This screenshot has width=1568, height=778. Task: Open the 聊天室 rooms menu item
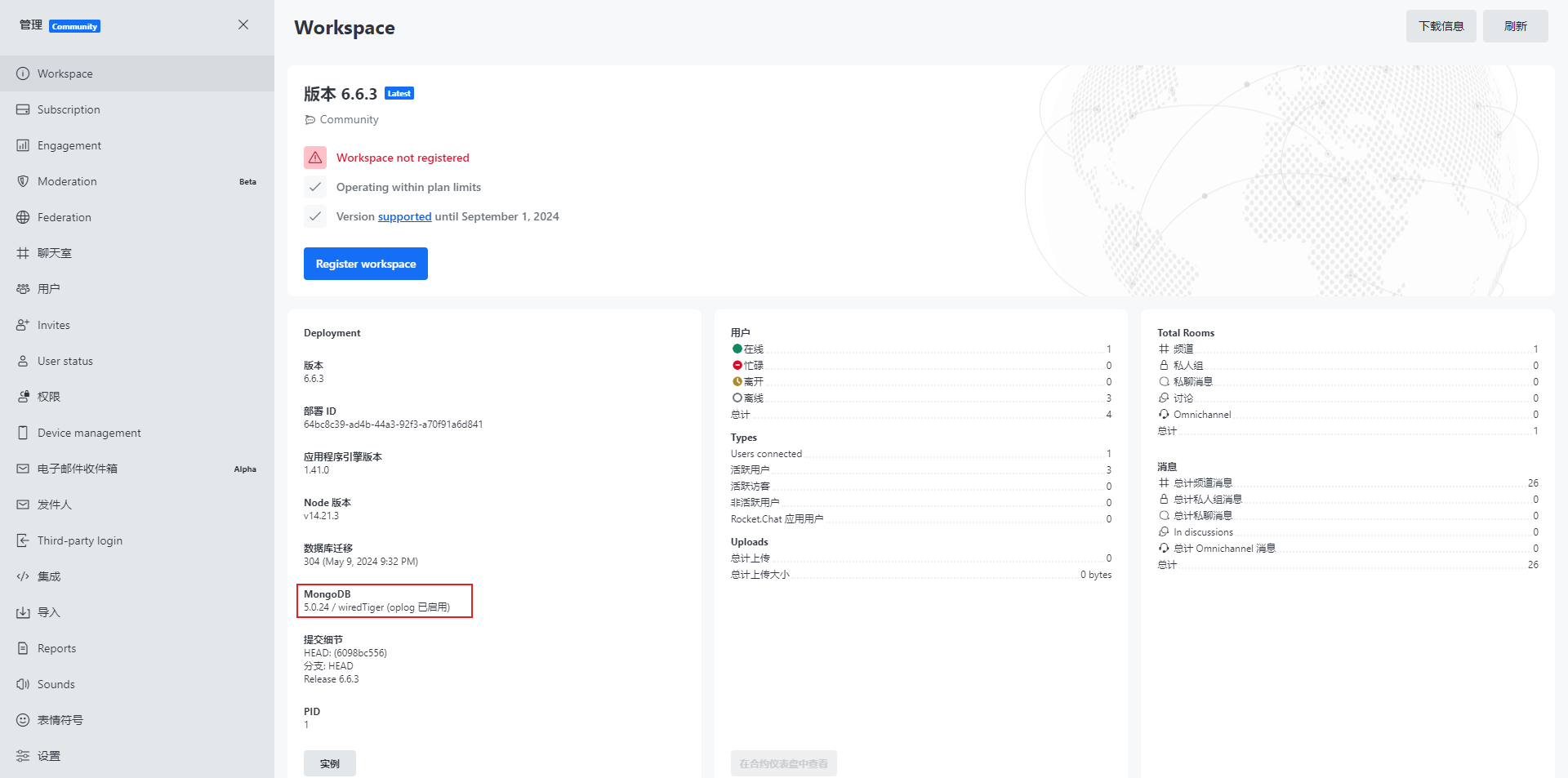pyautogui.click(x=55, y=253)
